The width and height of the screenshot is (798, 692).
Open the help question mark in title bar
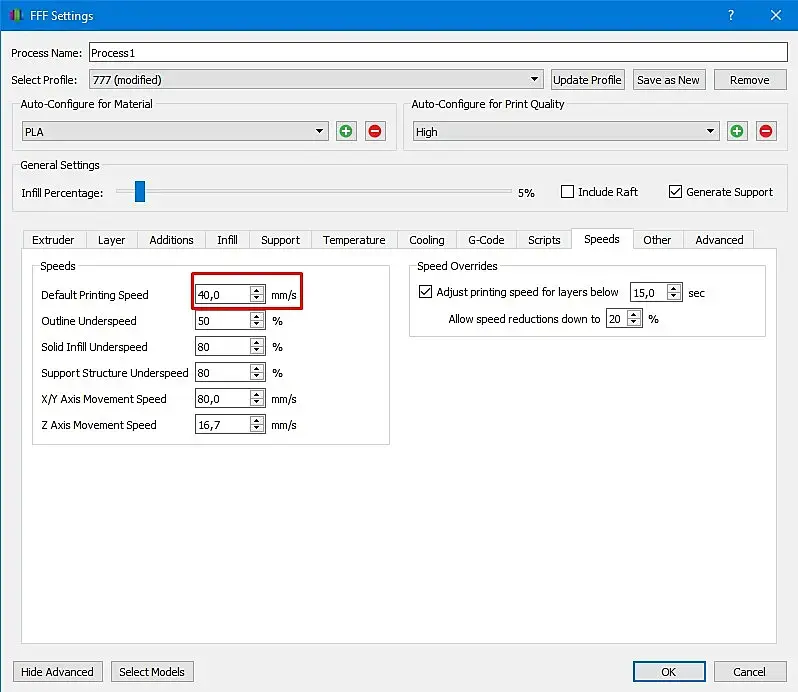pos(731,15)
